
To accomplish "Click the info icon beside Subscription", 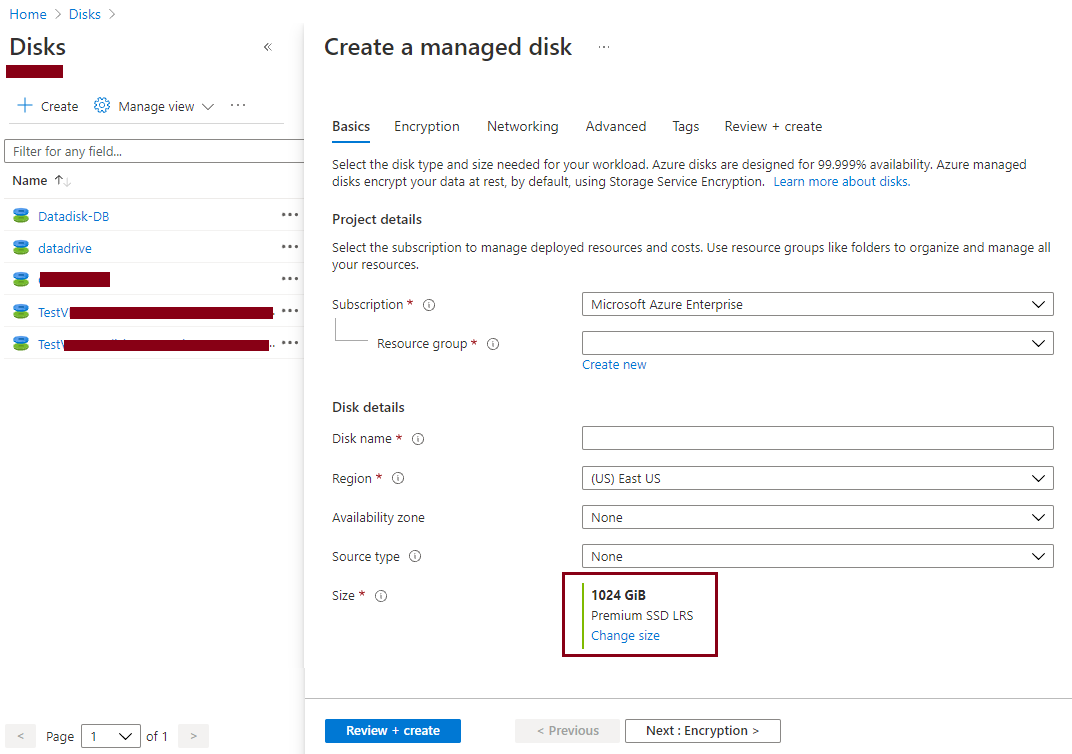I will [428, 304].
